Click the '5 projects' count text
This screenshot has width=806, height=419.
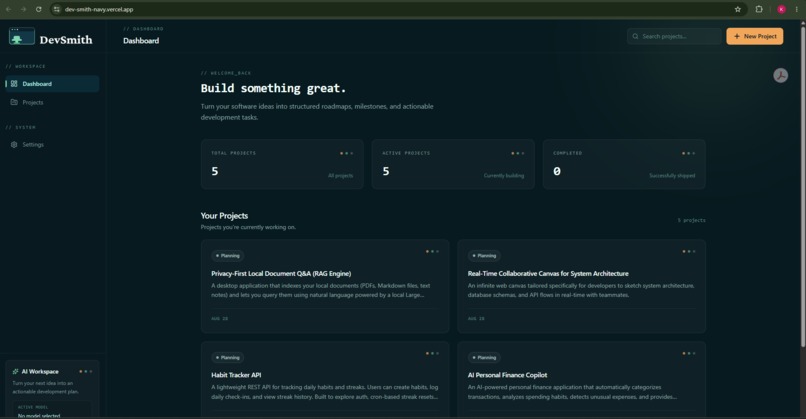point(691,220)
